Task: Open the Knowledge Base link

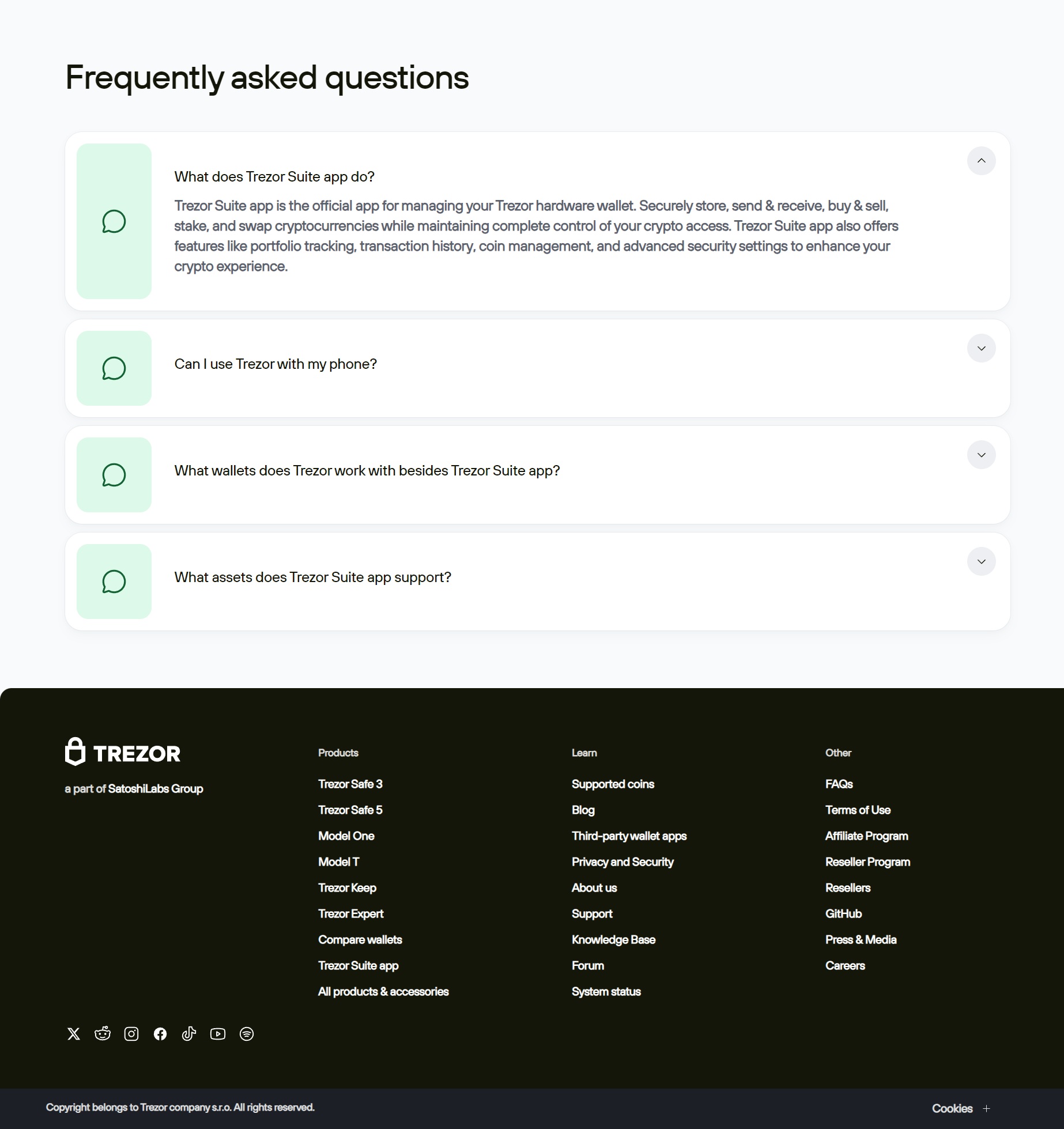Action: click(x=613, y=939)
